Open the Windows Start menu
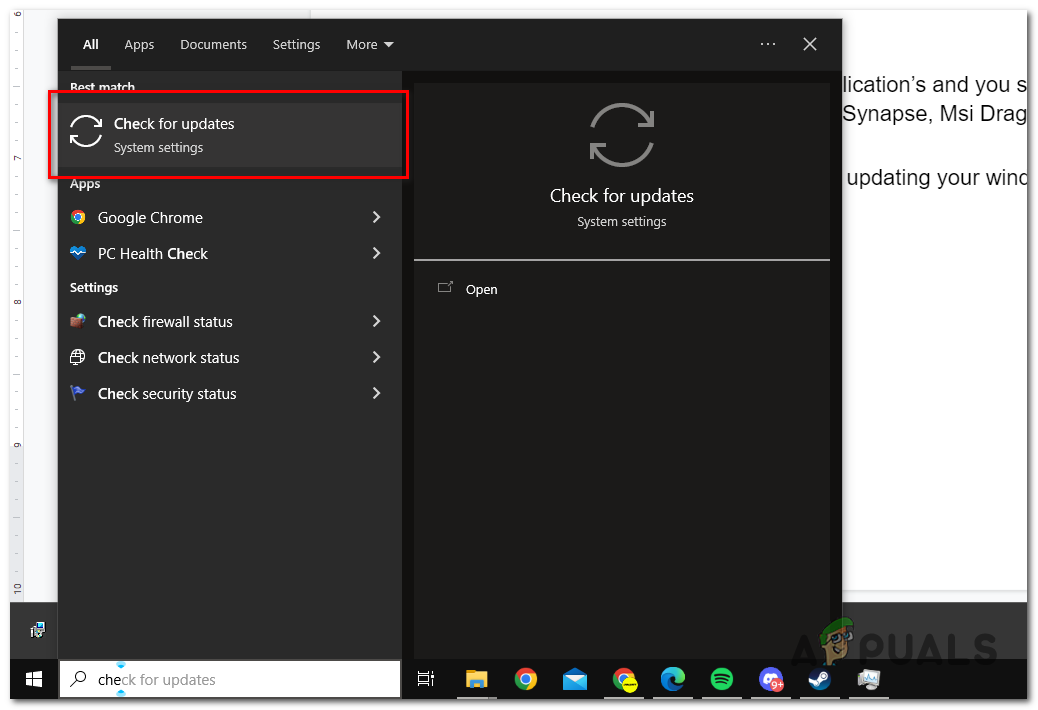The width and height of the screenshot is (1038, 710). click(x=34, y=679)
